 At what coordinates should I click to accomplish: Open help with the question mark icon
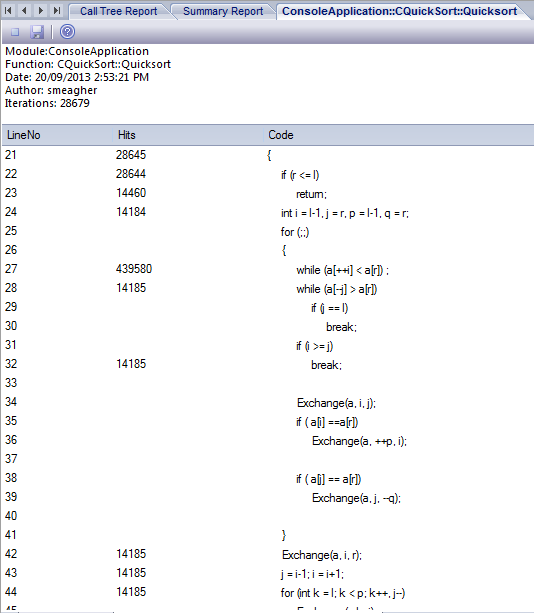(x=67, y=31)
